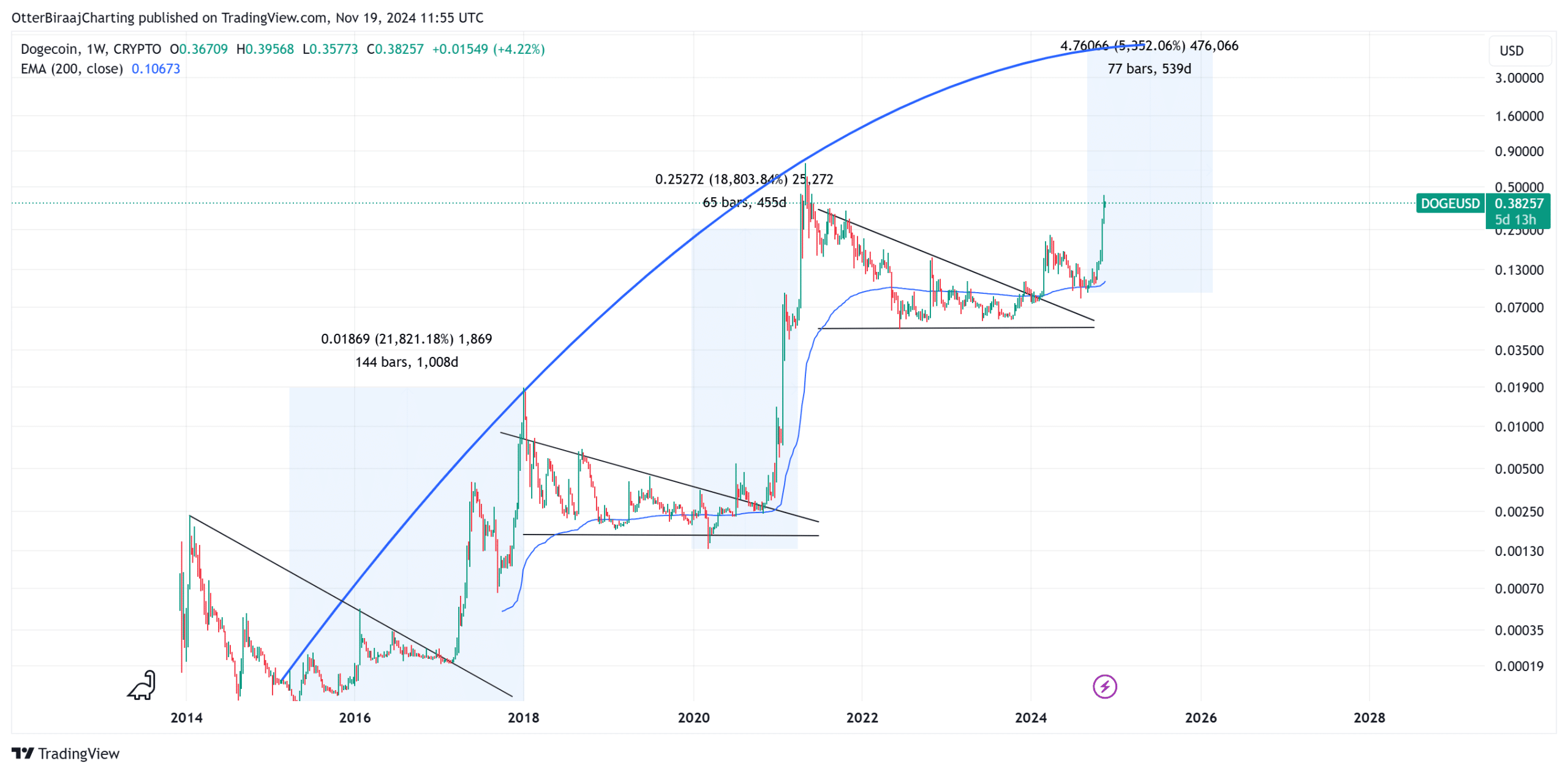Click the 2014 time axis label
This screenshot has height=774, width=1568.
186,717
